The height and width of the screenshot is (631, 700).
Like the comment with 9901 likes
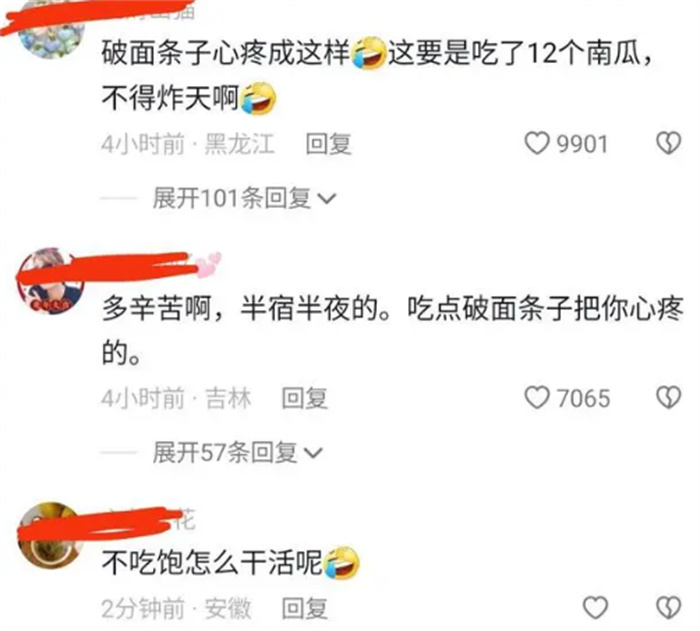click(536, 144)
